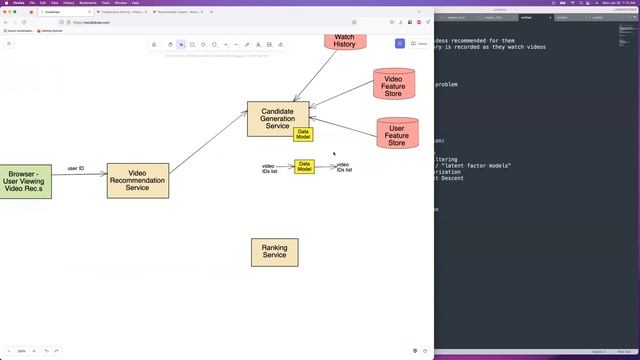The width and height of the screenshot is (640, 360).
Task: Go back in Firefox
Action: pos(6,22)
